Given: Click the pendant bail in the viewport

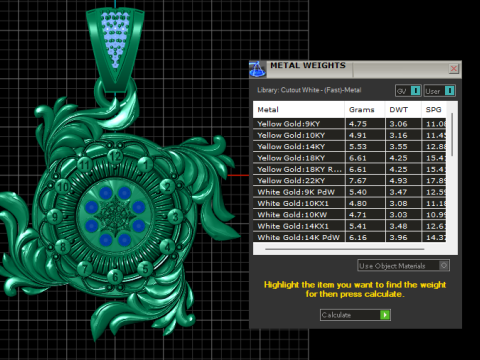Looking at the screenshot, I should tap(115, 50).
